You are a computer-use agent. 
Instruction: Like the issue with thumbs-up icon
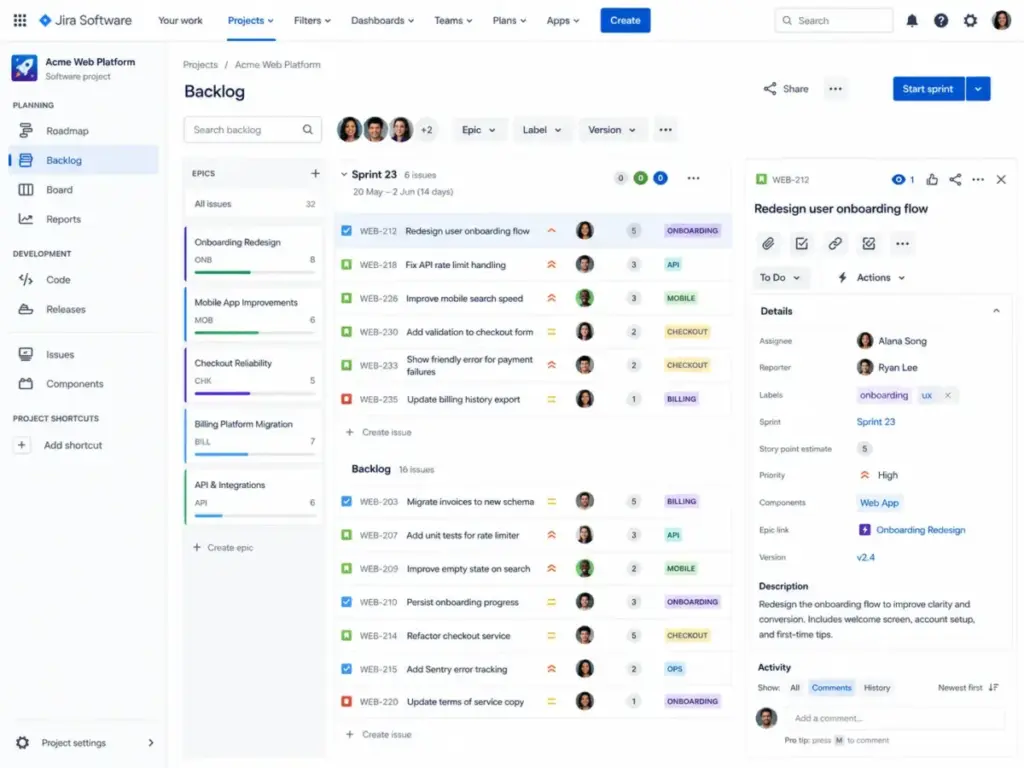pos(932,179)
